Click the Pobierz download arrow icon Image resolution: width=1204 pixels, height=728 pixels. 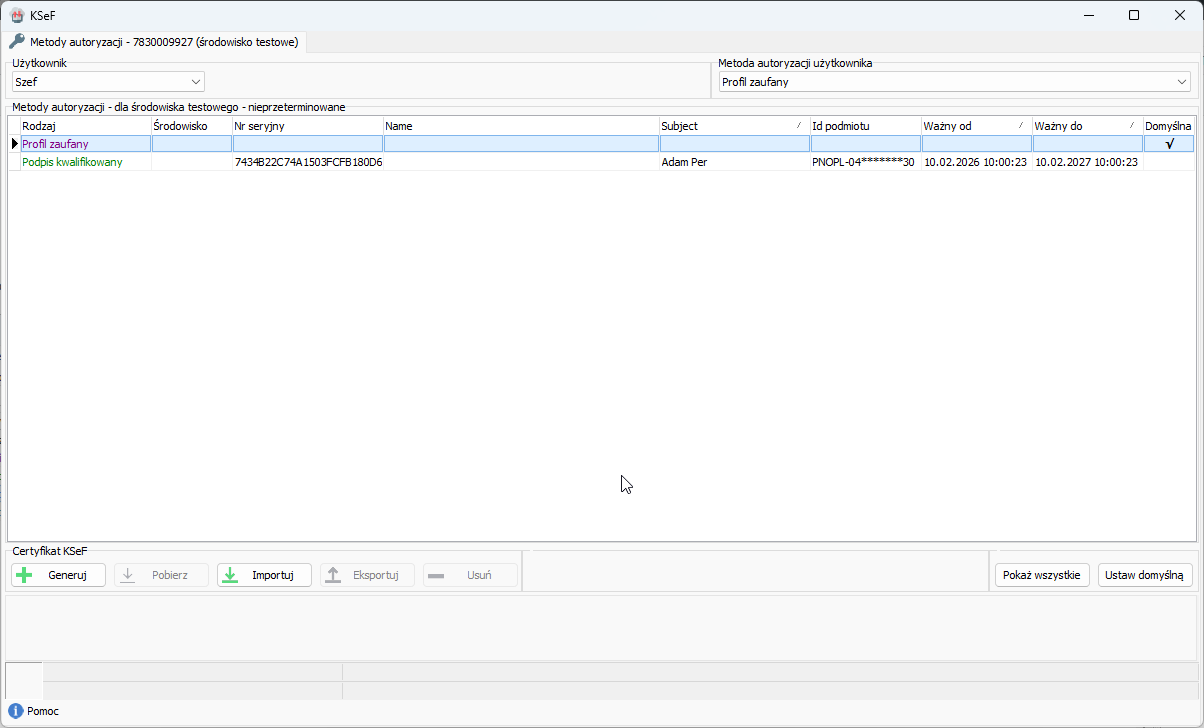tap(128, 575)
